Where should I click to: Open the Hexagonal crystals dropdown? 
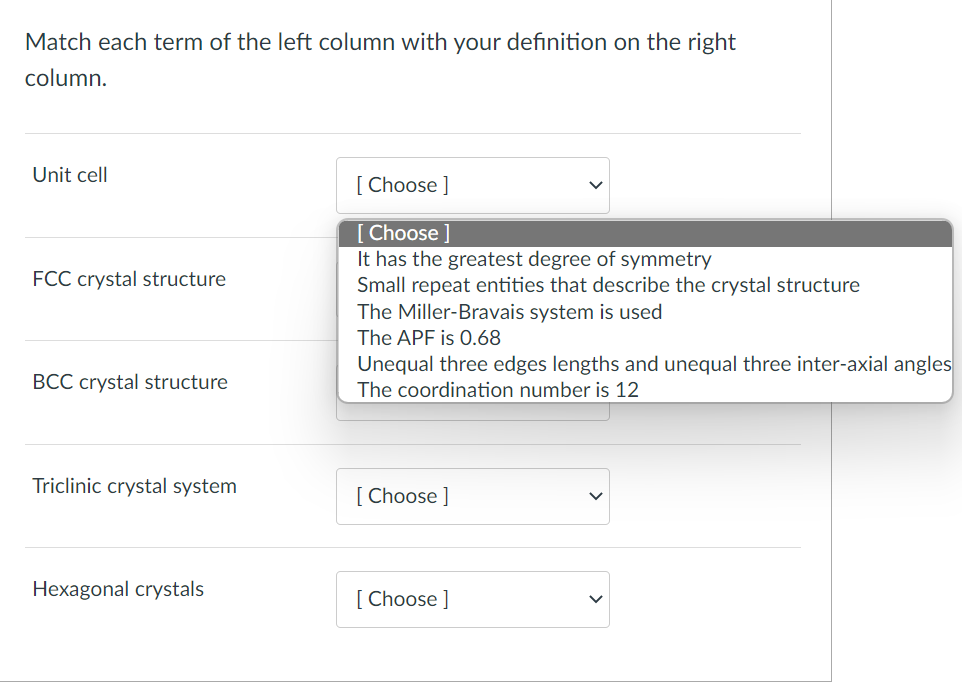tap(472, 599)
